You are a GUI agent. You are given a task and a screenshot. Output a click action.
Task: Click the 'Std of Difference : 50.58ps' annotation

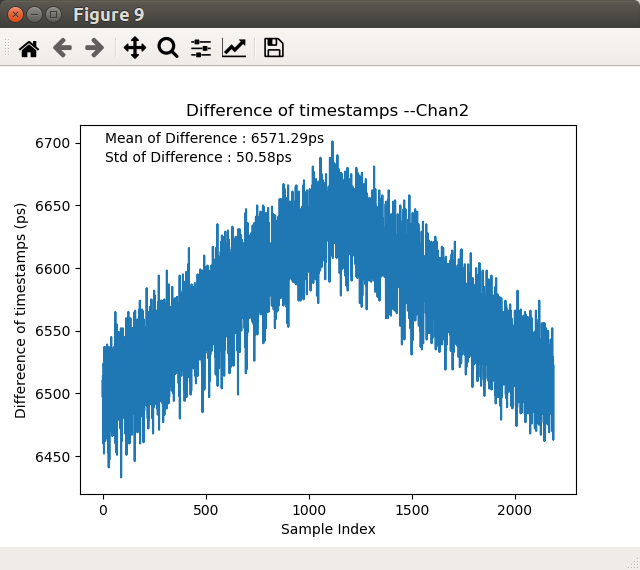pos(198,157)
